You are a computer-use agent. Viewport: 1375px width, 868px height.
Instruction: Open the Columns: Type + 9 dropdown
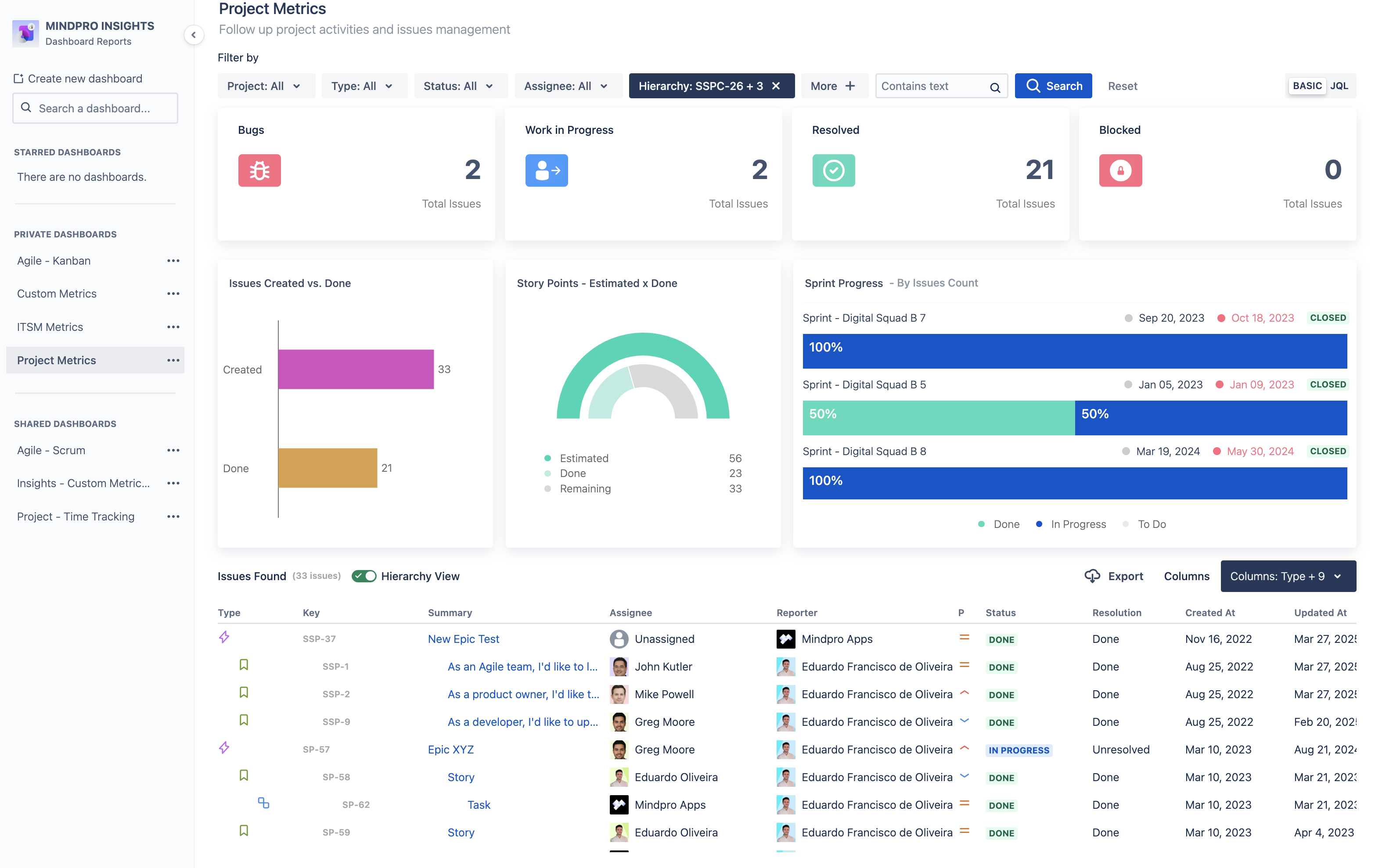coord(1288,576)
